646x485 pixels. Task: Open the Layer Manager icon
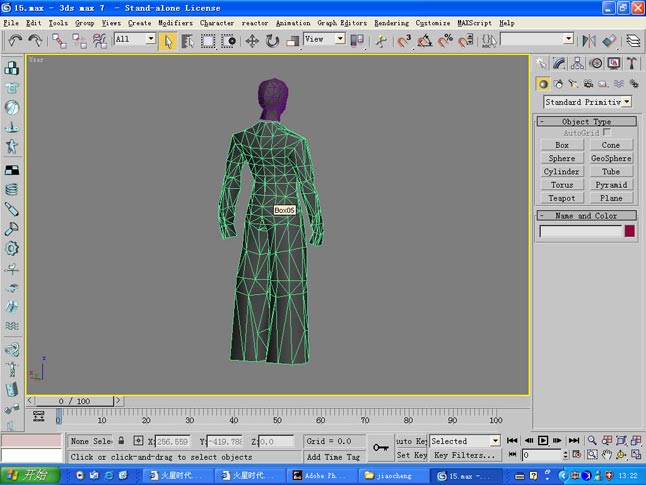633,41
